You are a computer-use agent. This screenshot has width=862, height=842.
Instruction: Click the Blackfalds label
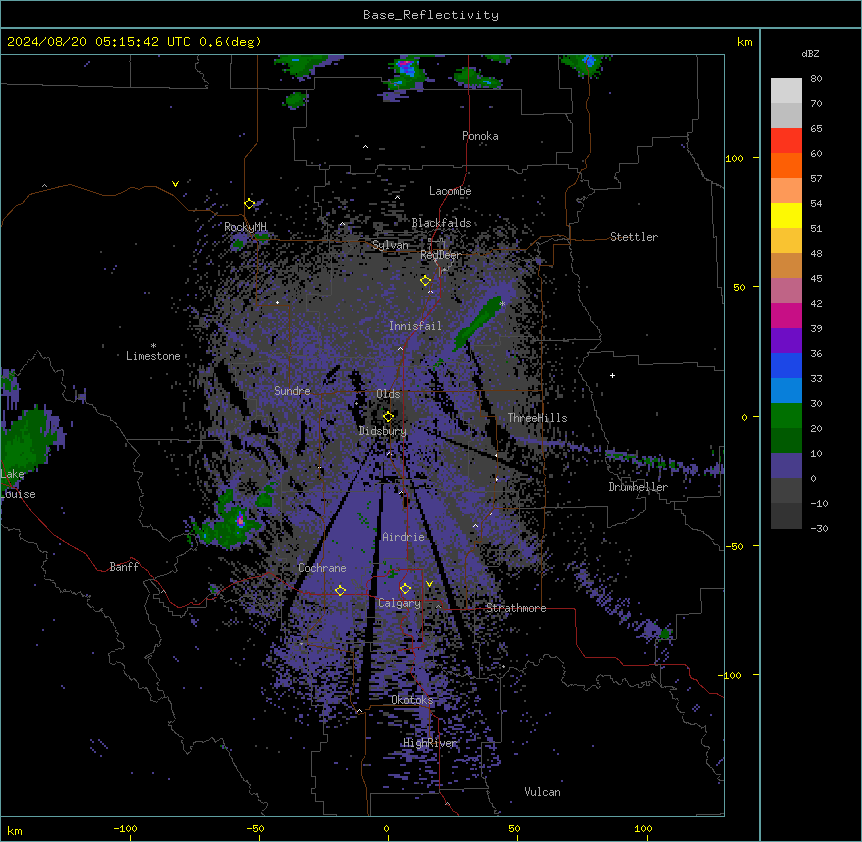[441, 223]
